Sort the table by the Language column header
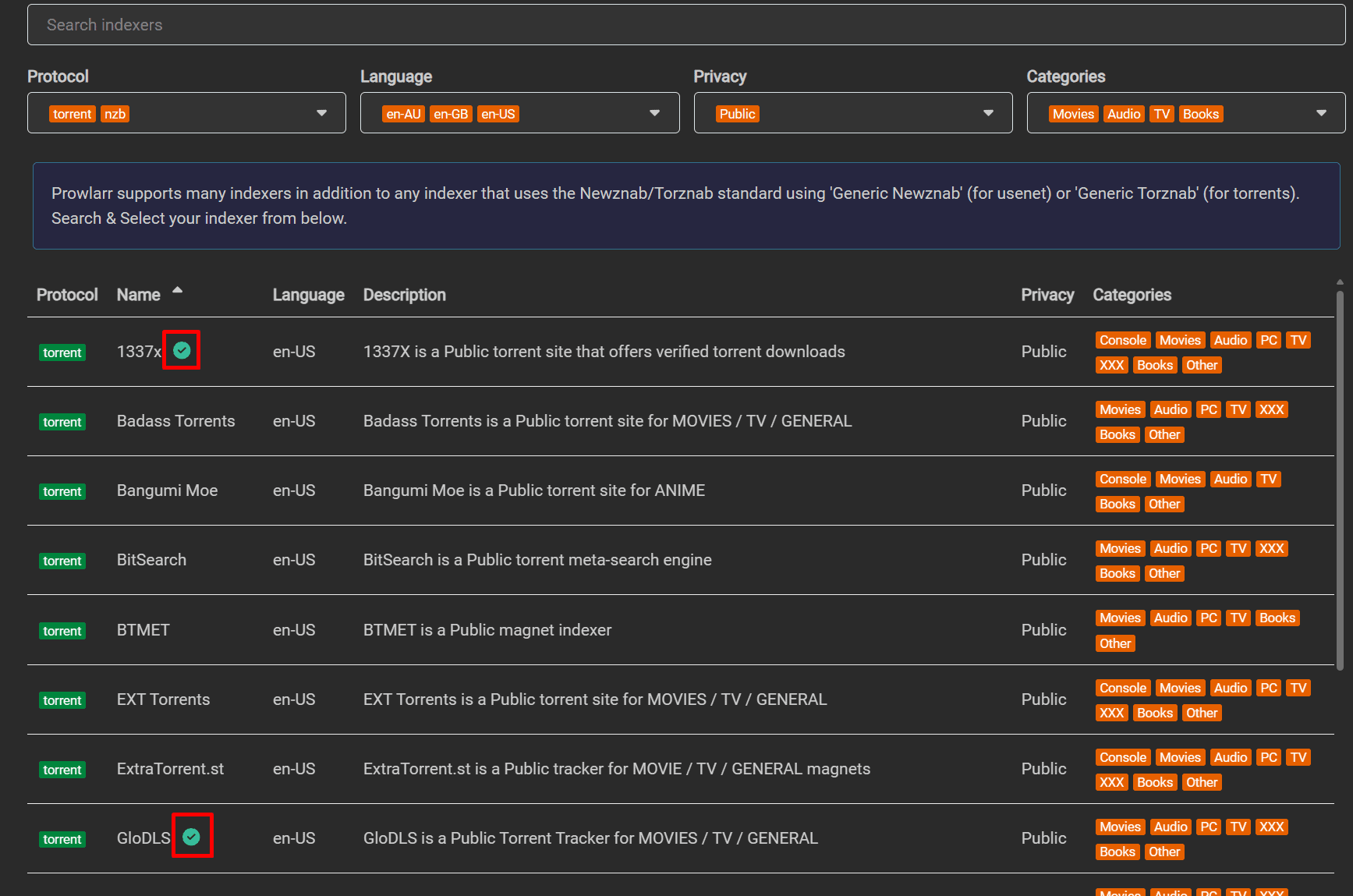The width and height of the screenshot is (1353, 896). coord(308,295)
